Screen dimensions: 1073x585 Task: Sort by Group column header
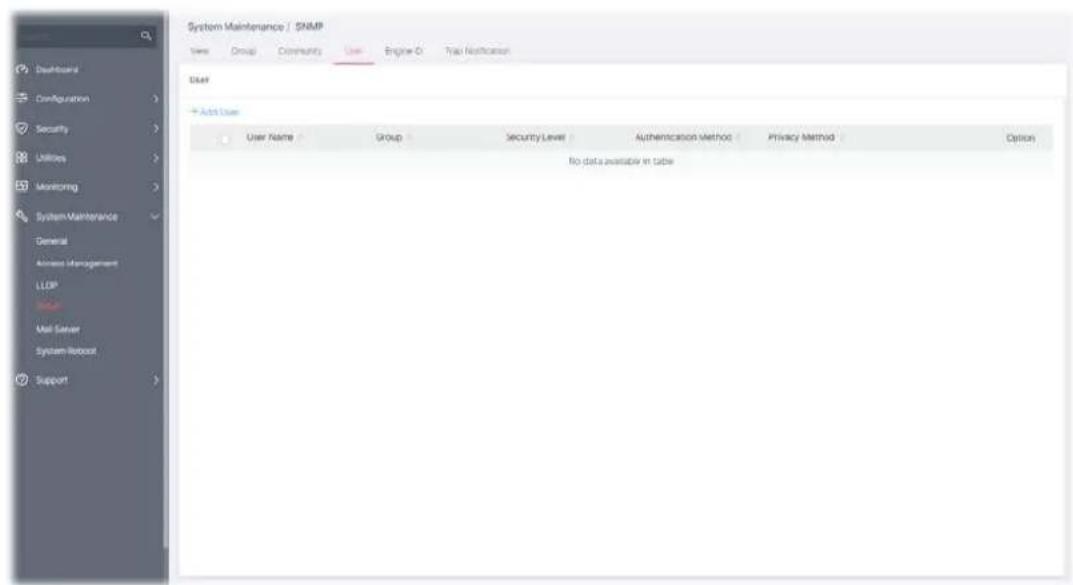point(389,138)
